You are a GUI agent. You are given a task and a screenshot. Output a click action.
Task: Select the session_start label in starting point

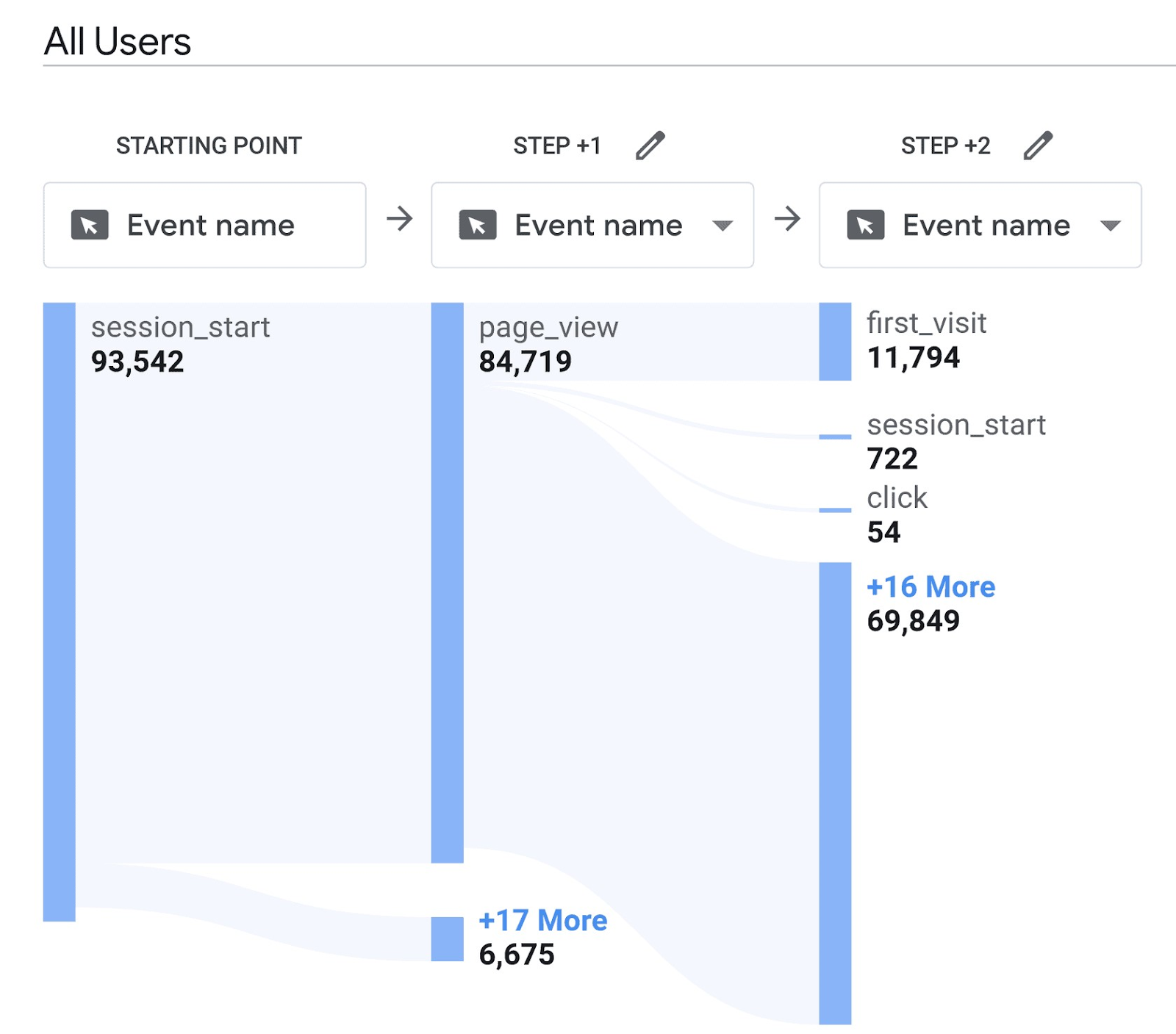click(181, 327)
